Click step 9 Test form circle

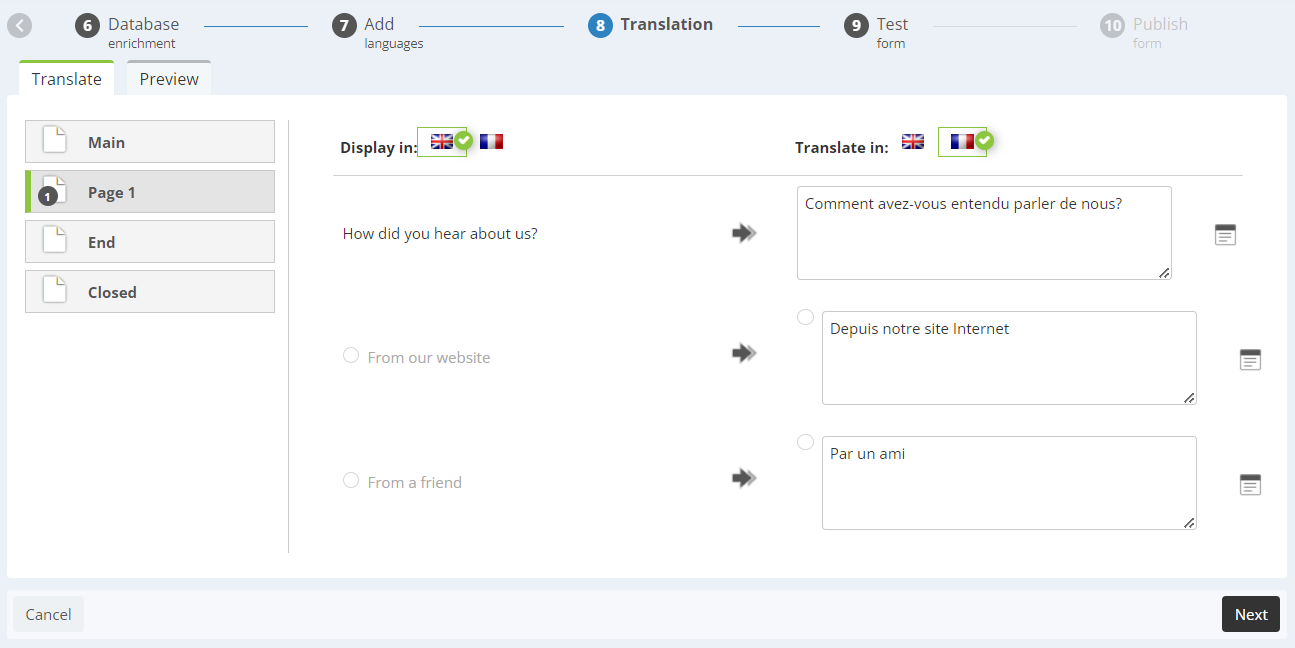(856, 26)
